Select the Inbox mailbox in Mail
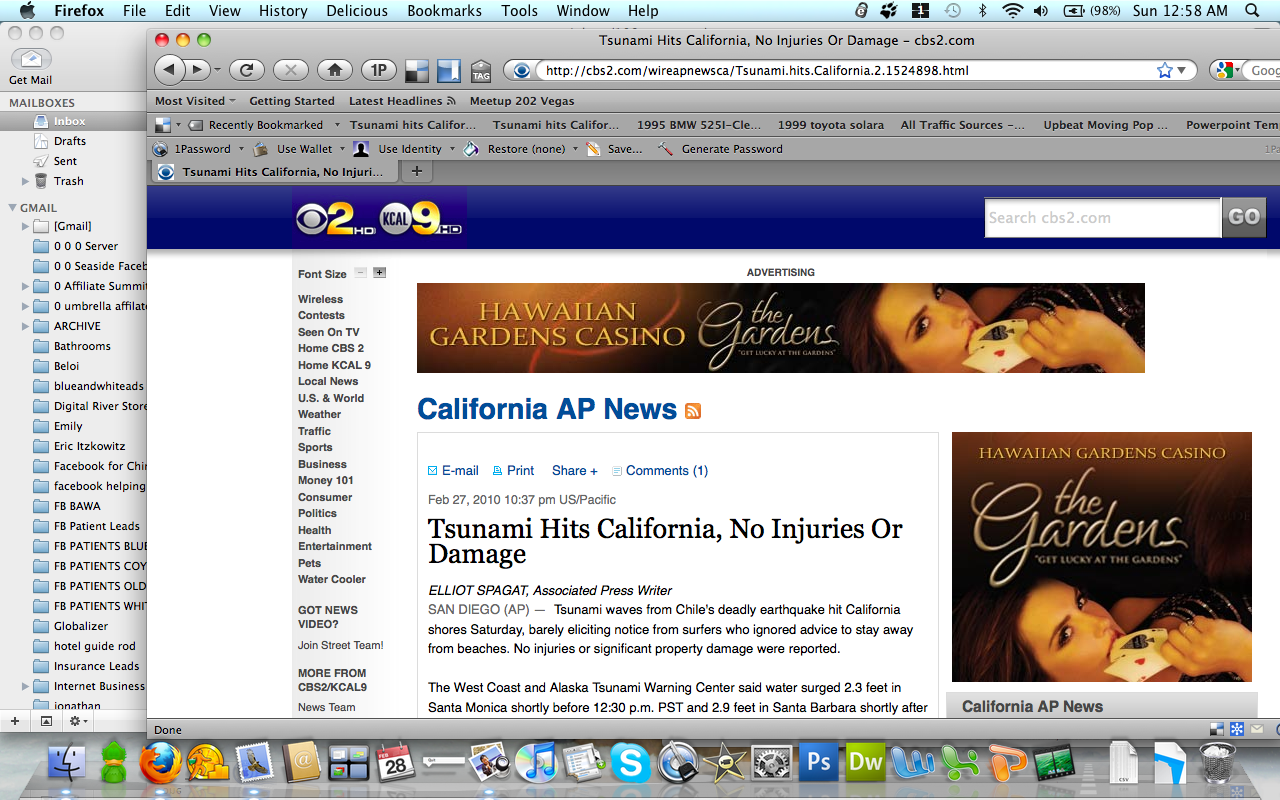Screen dimensions: 1280x800 click(73, 121)
